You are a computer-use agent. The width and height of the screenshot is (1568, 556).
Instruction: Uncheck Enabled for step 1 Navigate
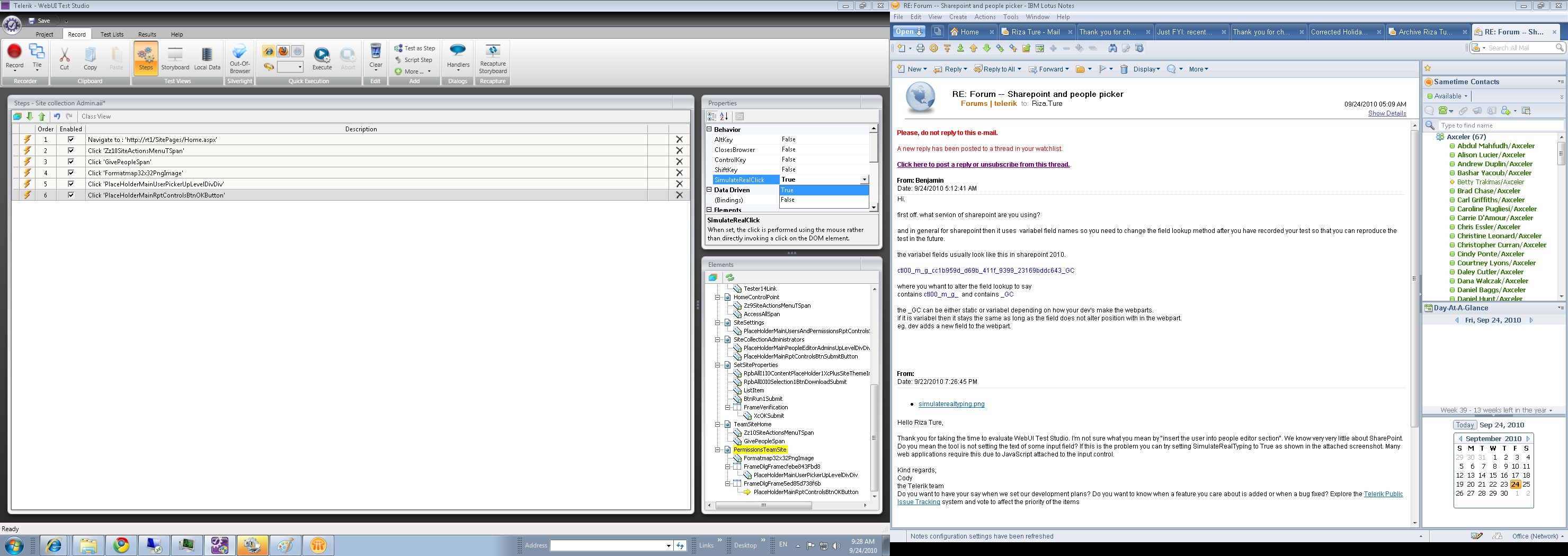pos(70,139)
